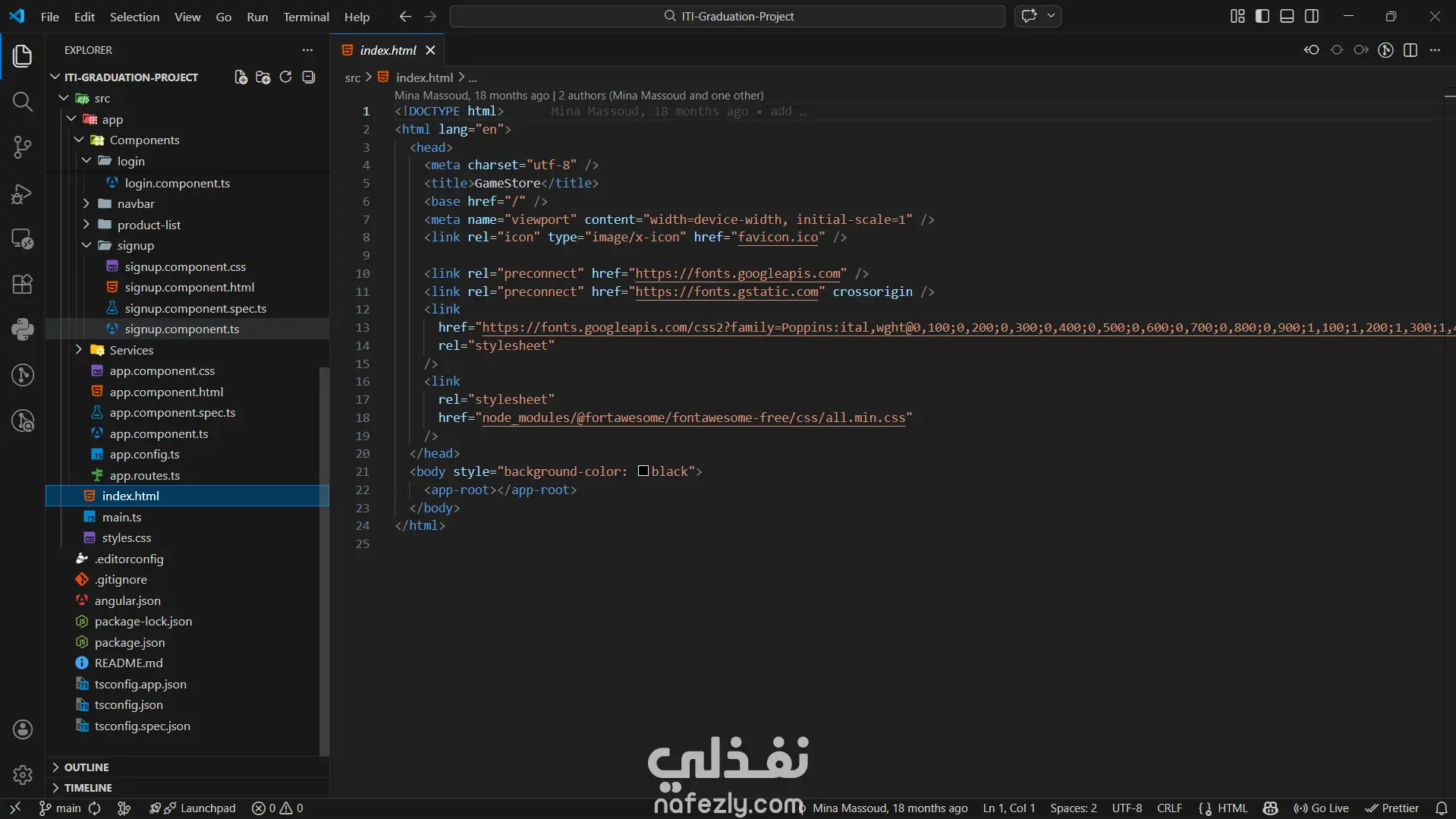Viewport: 1456px width, 819px height.
Task: Open color picker for black swatch
Action: [643, 471]
